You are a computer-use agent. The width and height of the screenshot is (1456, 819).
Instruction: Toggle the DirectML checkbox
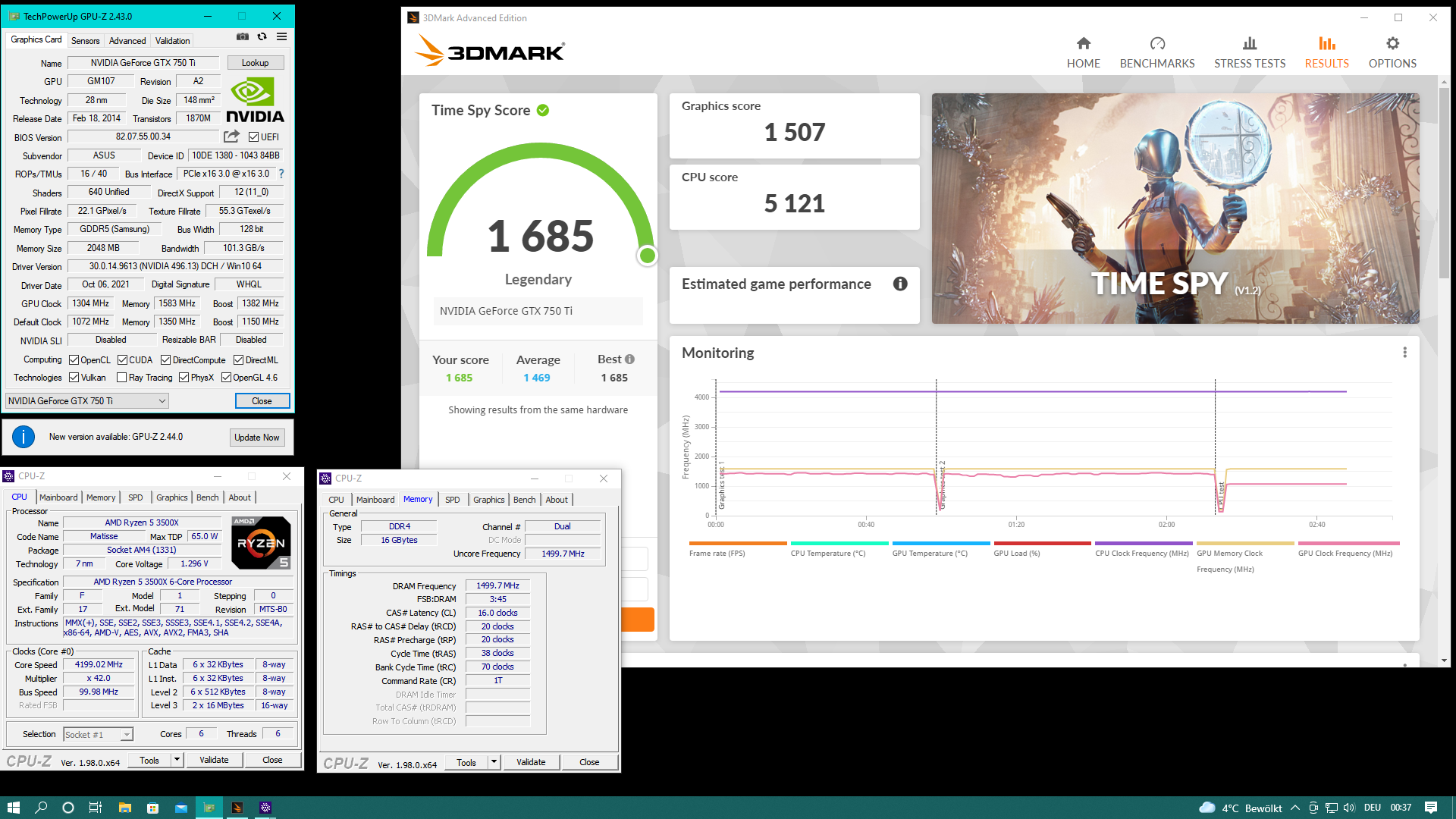point(238,360)
